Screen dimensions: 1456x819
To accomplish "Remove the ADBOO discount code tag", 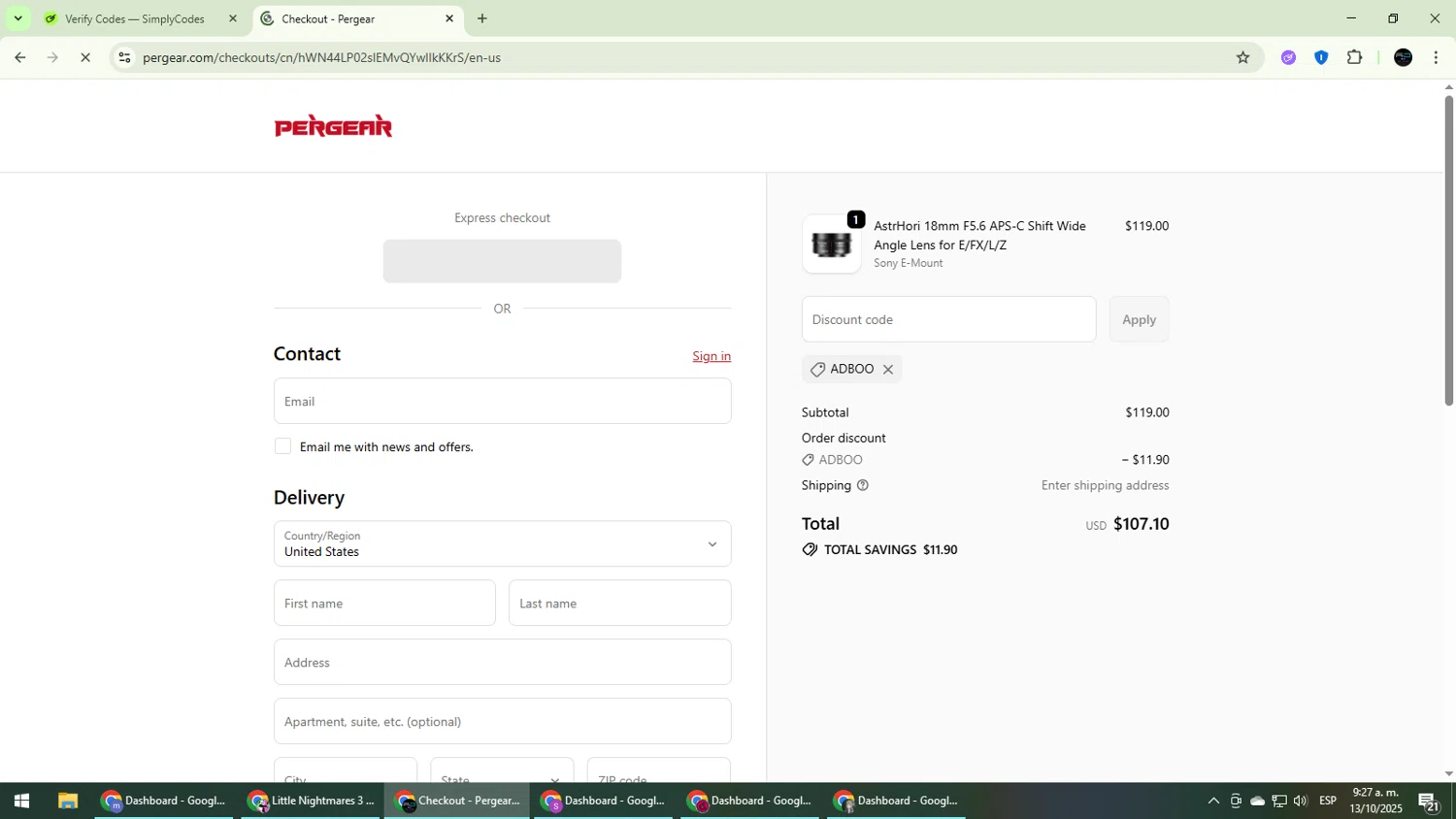I will coord(887,370).
